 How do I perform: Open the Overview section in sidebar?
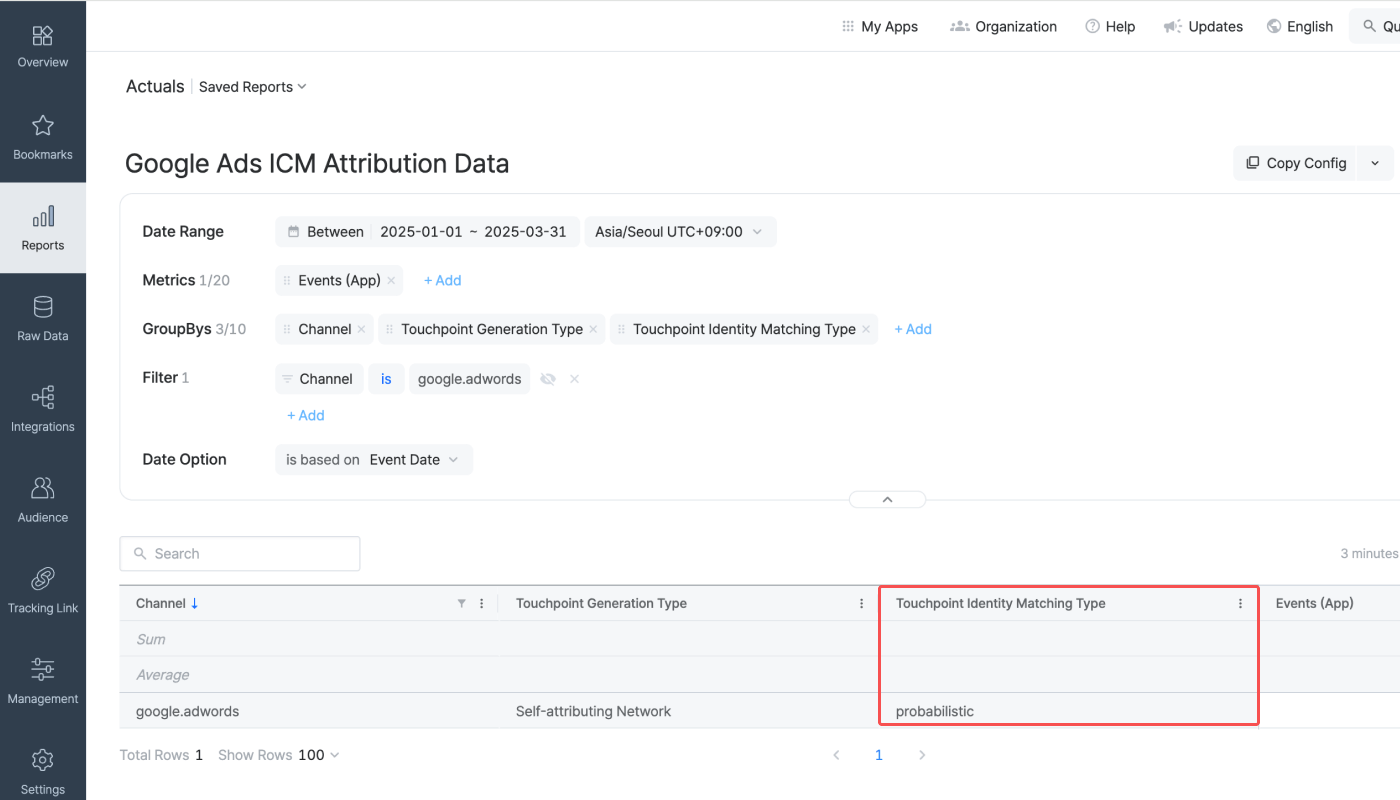(x=43, y=46)
